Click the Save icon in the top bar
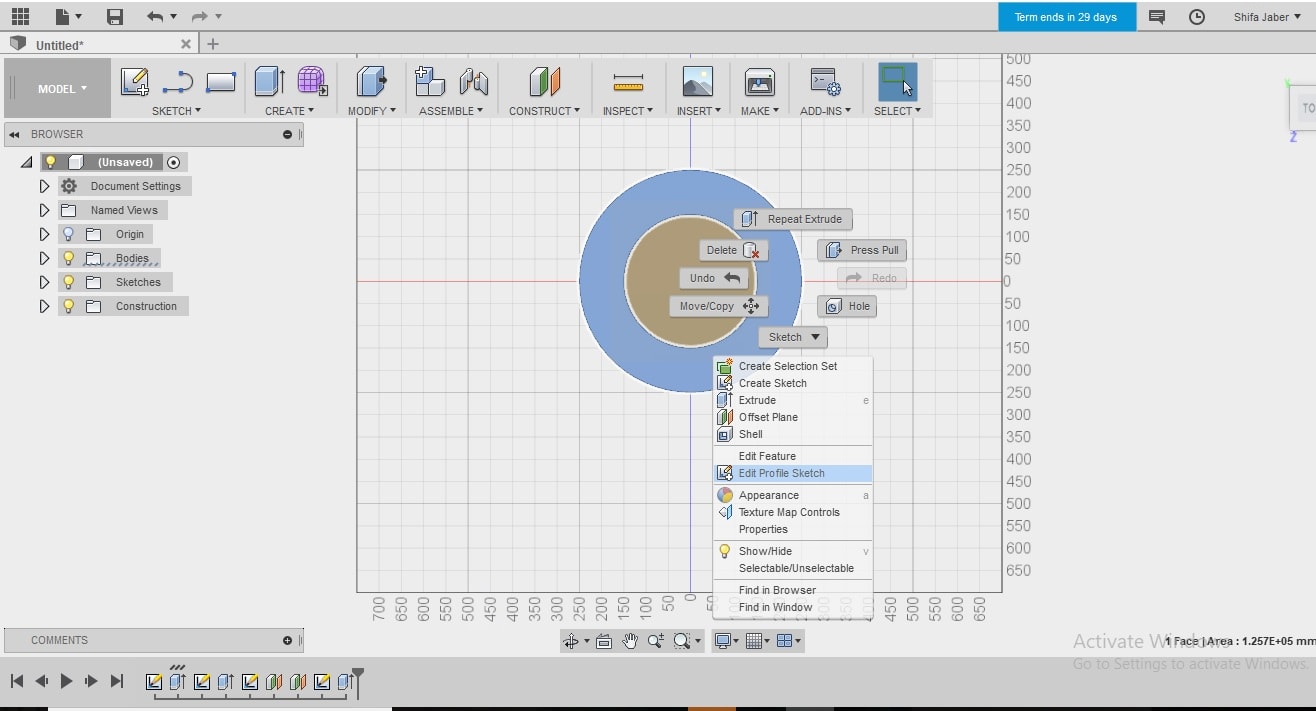Viewport: 1316px width, 711px height. (115, 16)
